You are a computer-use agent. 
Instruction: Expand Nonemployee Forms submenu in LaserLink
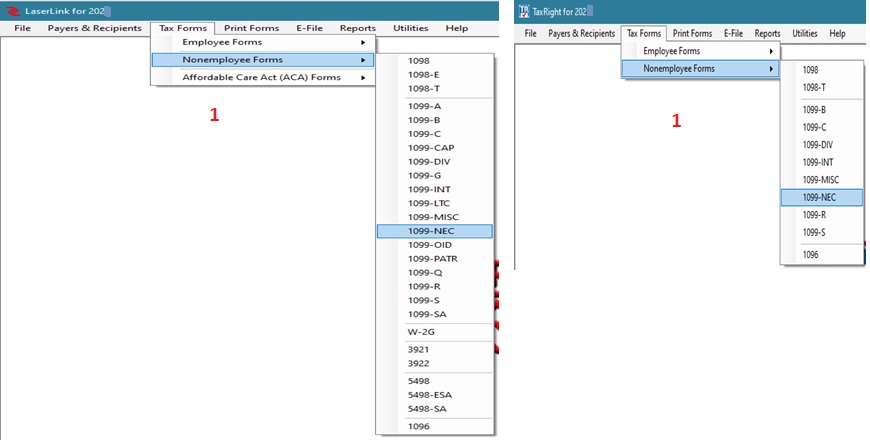263,60
